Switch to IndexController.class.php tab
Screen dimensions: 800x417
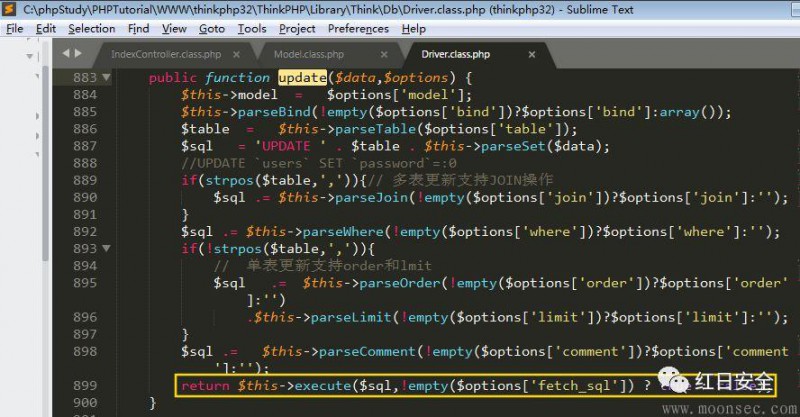pos(166,54)
